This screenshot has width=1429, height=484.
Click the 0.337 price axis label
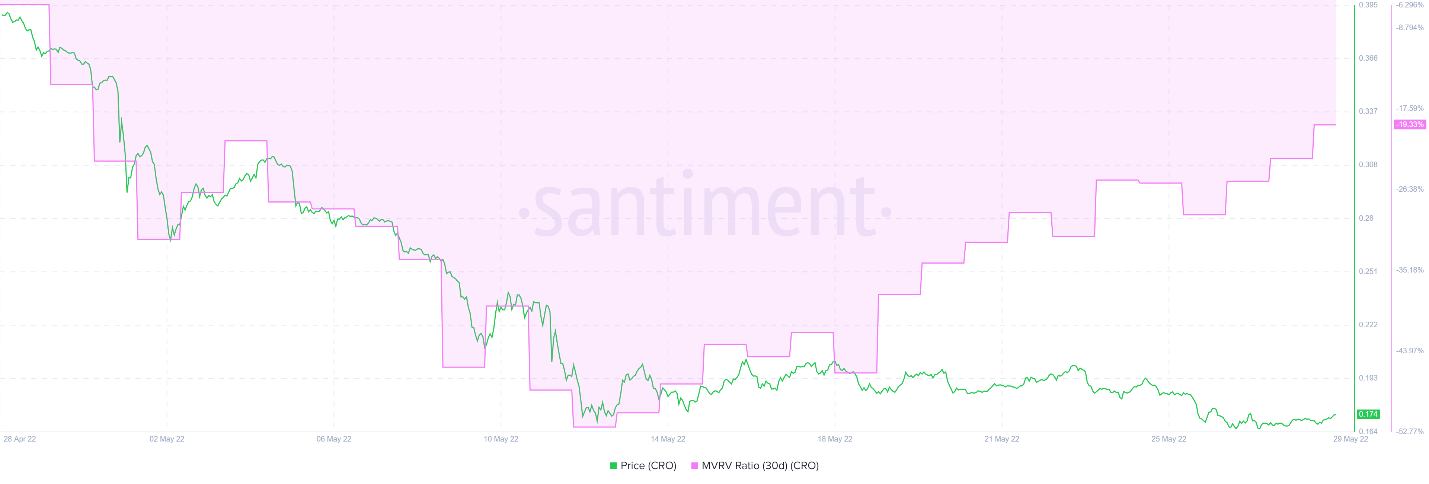[x=1369, y=111]
